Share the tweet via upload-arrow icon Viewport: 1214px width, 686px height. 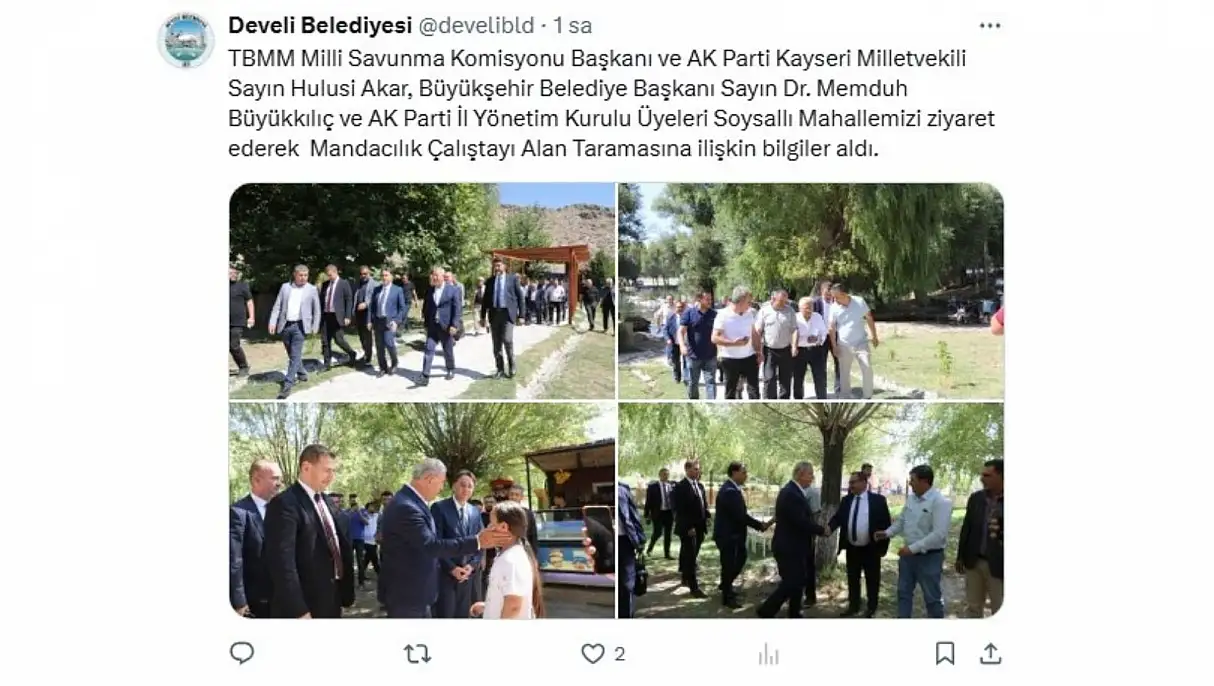[990, 653]
